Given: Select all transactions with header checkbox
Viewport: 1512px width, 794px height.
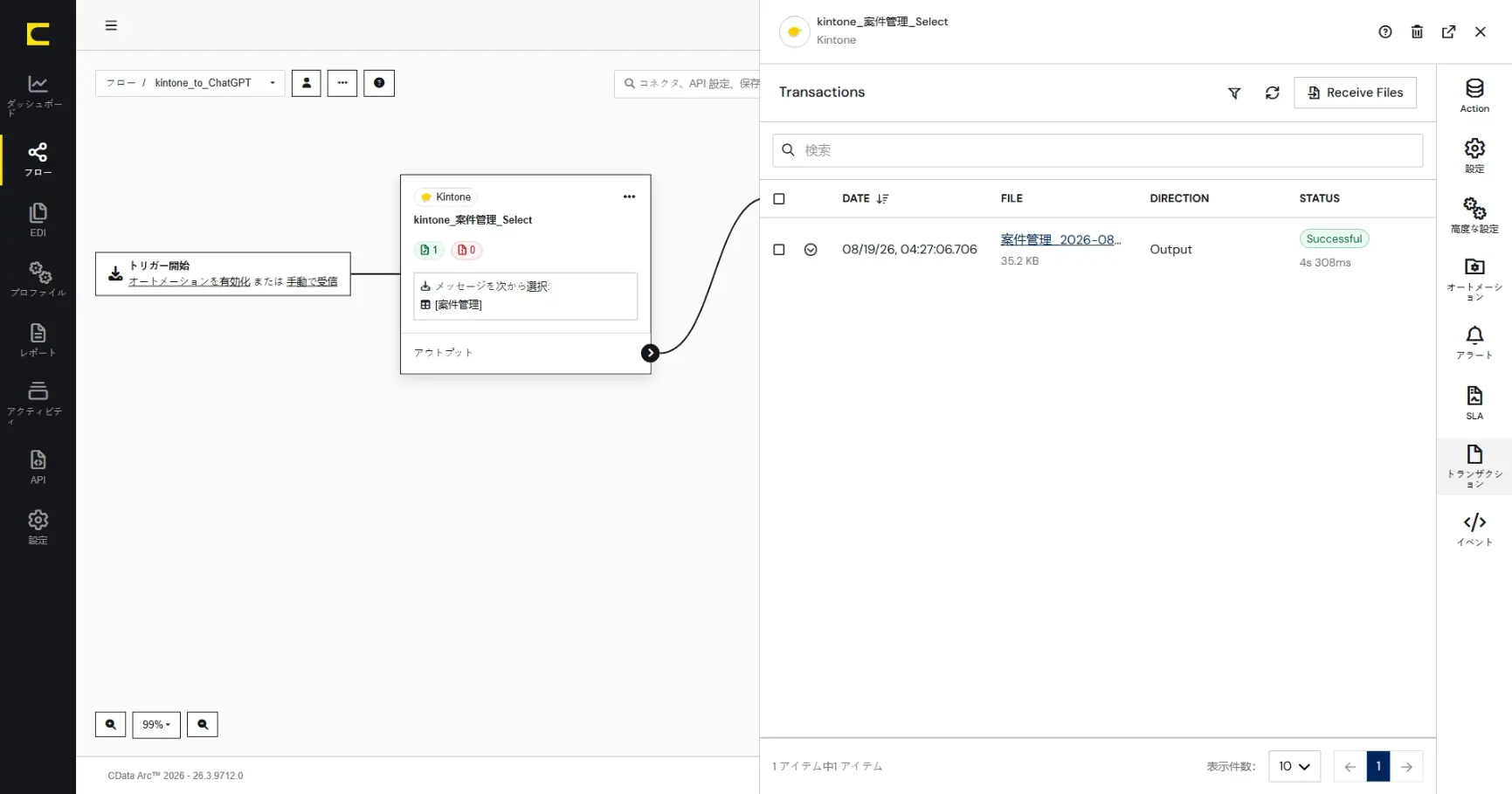Looking at the screenshot, I should (779, 199).
